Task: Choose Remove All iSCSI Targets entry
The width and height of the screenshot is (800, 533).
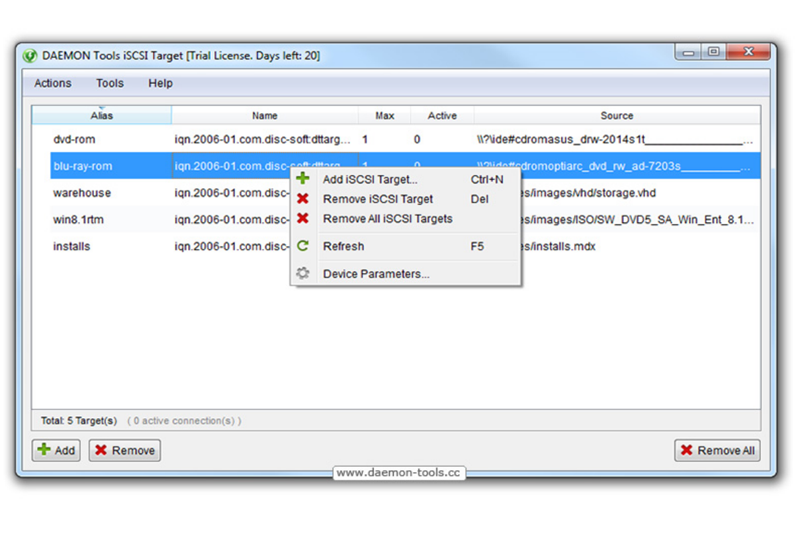Action: 406,219
